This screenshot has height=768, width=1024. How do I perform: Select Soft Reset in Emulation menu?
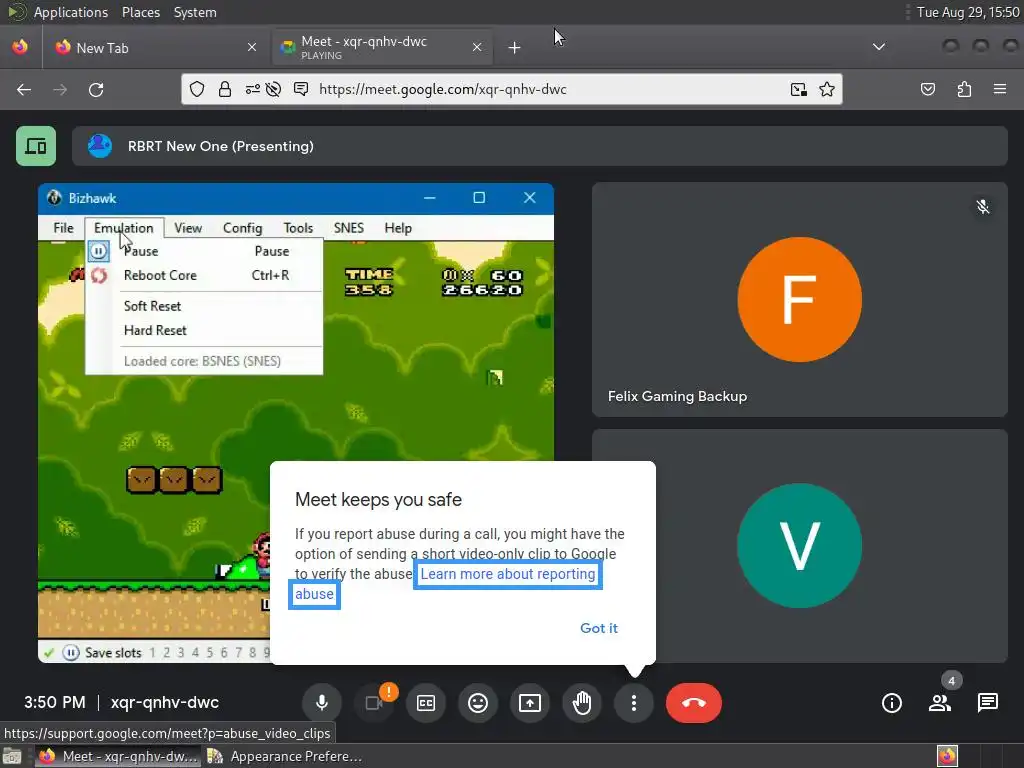204,306
